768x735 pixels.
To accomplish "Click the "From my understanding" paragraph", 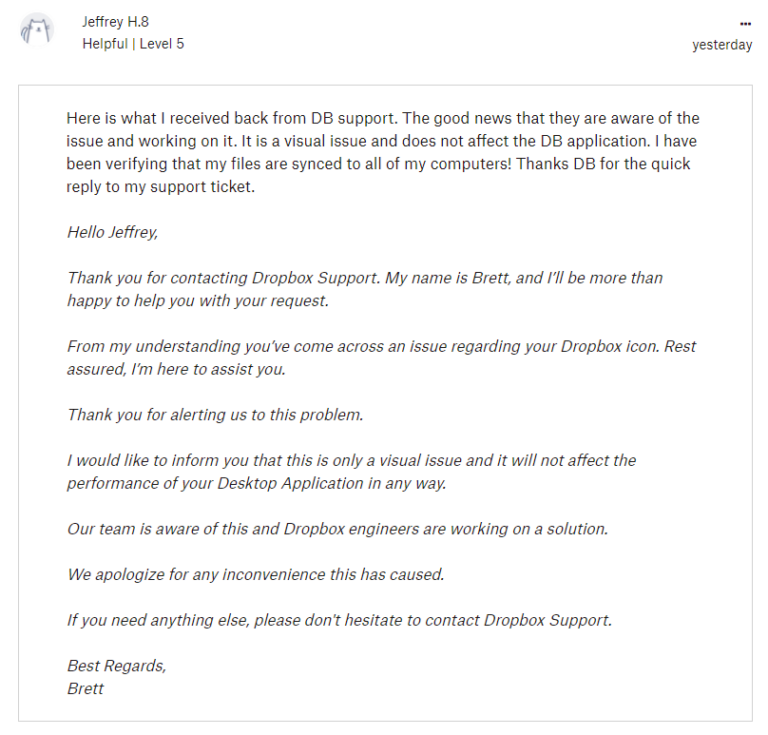I will tap(381, 357).
